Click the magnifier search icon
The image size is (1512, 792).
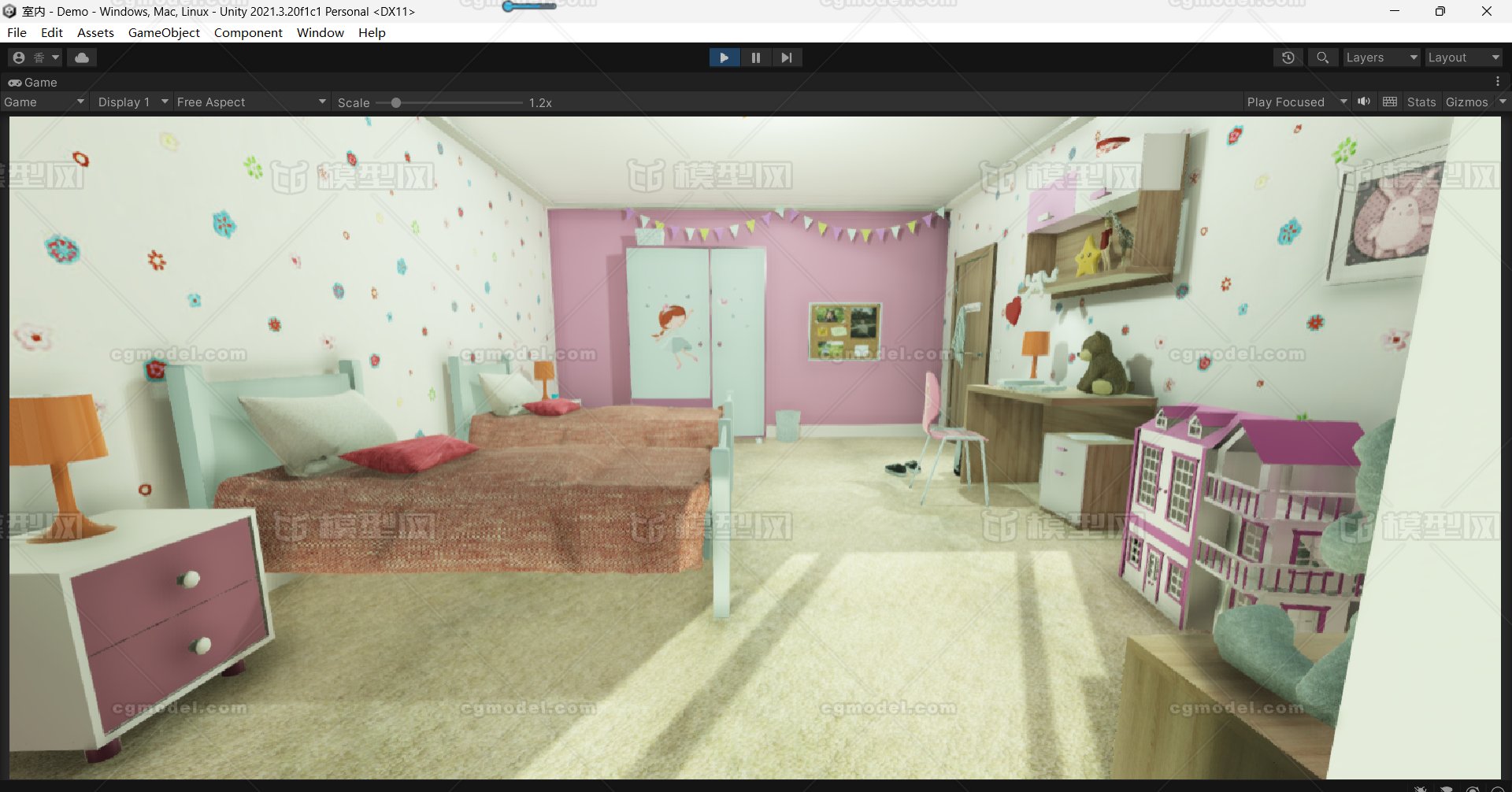point(1323,57)
